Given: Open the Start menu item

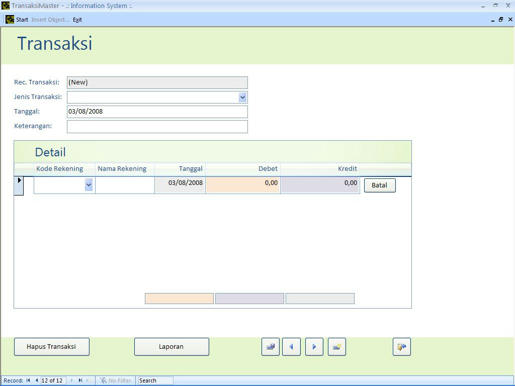Looking at the screenshot, I should pyautogui.click(x=22, y=20).
